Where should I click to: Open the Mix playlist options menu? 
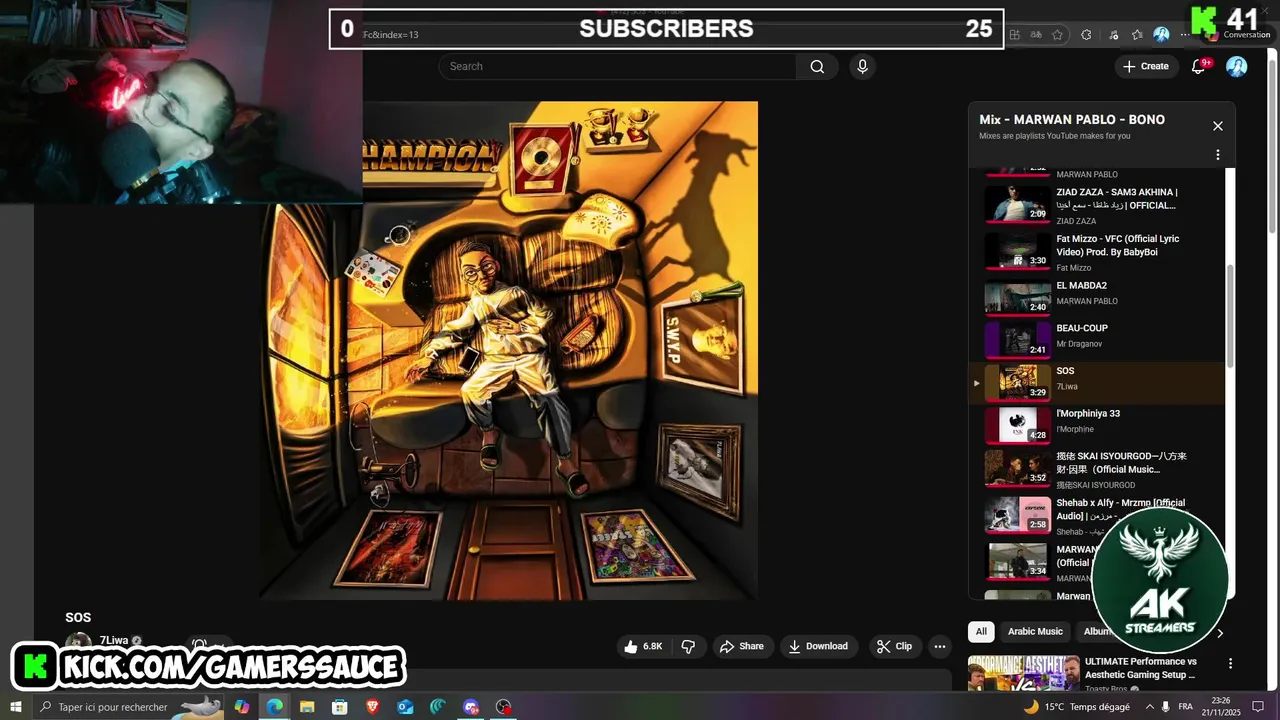coord(1217,155)
